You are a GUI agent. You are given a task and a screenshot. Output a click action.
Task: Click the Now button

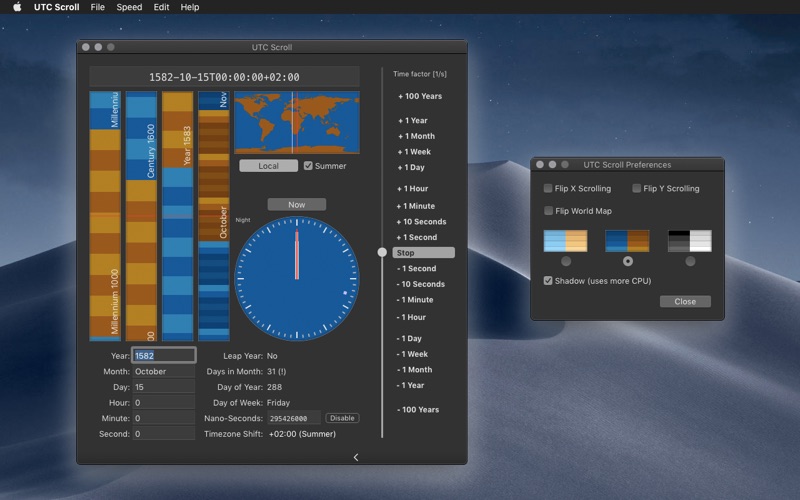point(296,205)
